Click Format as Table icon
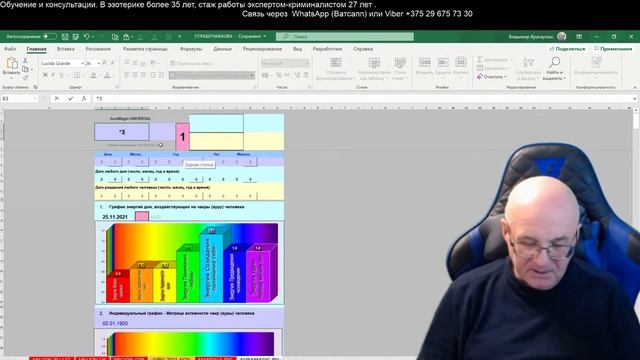 pos(374,63)
